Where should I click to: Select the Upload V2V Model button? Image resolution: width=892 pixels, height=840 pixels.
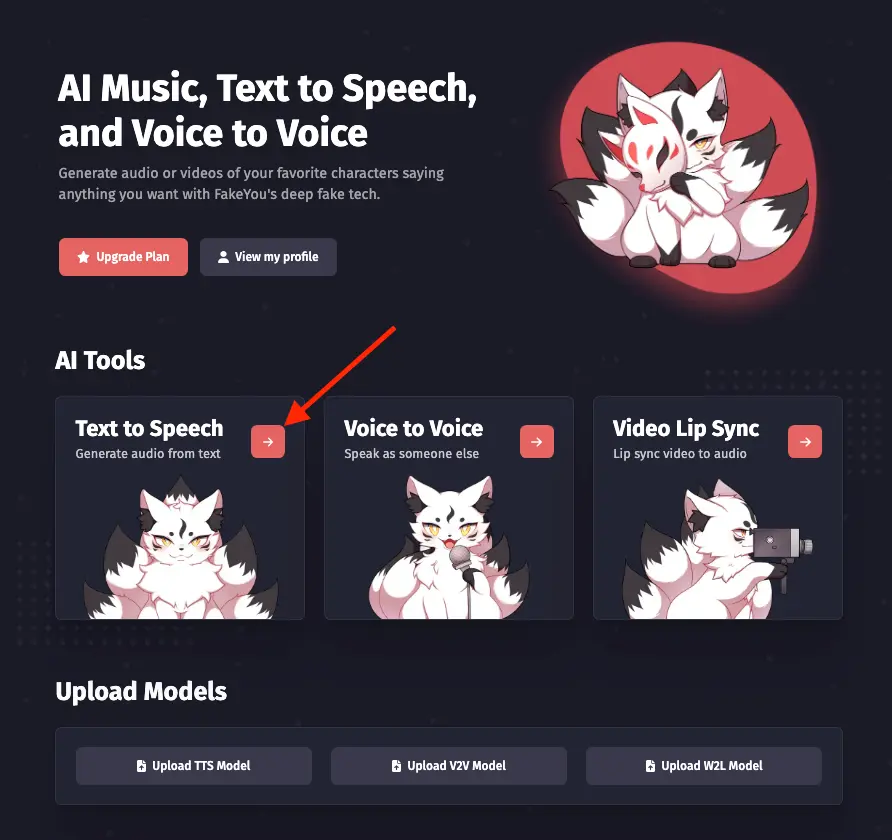click(449, 765)
